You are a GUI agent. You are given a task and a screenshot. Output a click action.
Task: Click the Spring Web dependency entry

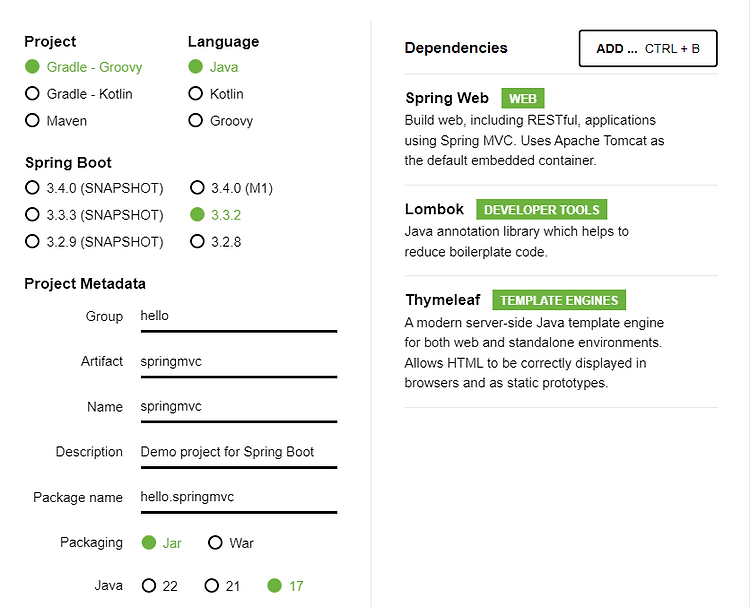coord(447,98)
